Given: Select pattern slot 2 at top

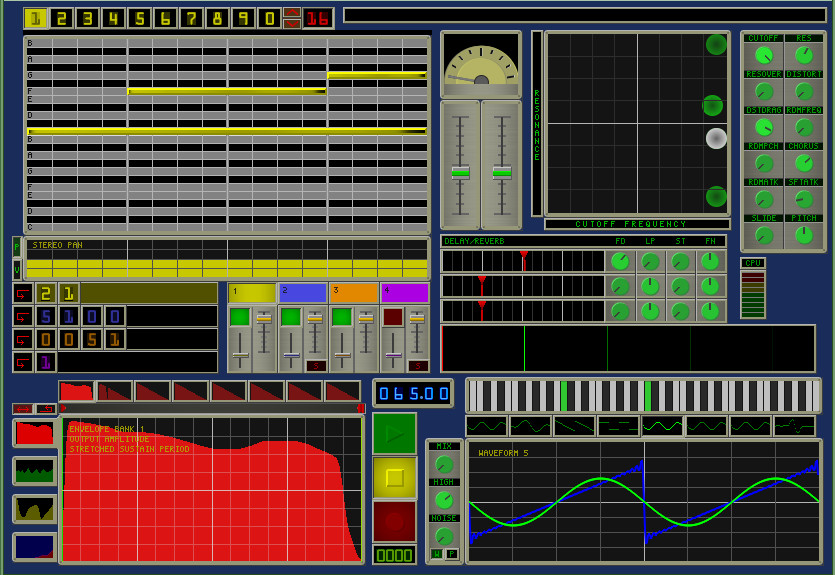Looking at the screenshot, I should (62, 19).
